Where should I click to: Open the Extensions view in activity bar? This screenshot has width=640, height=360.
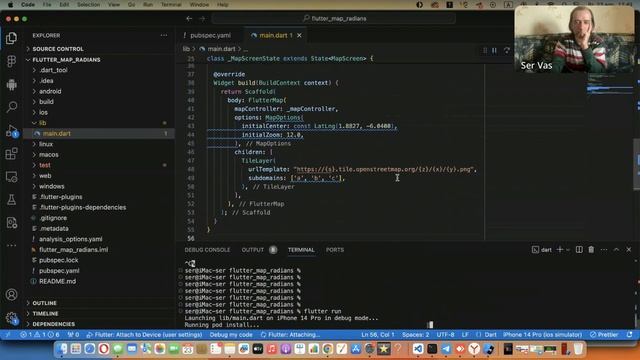coord(11,154)
